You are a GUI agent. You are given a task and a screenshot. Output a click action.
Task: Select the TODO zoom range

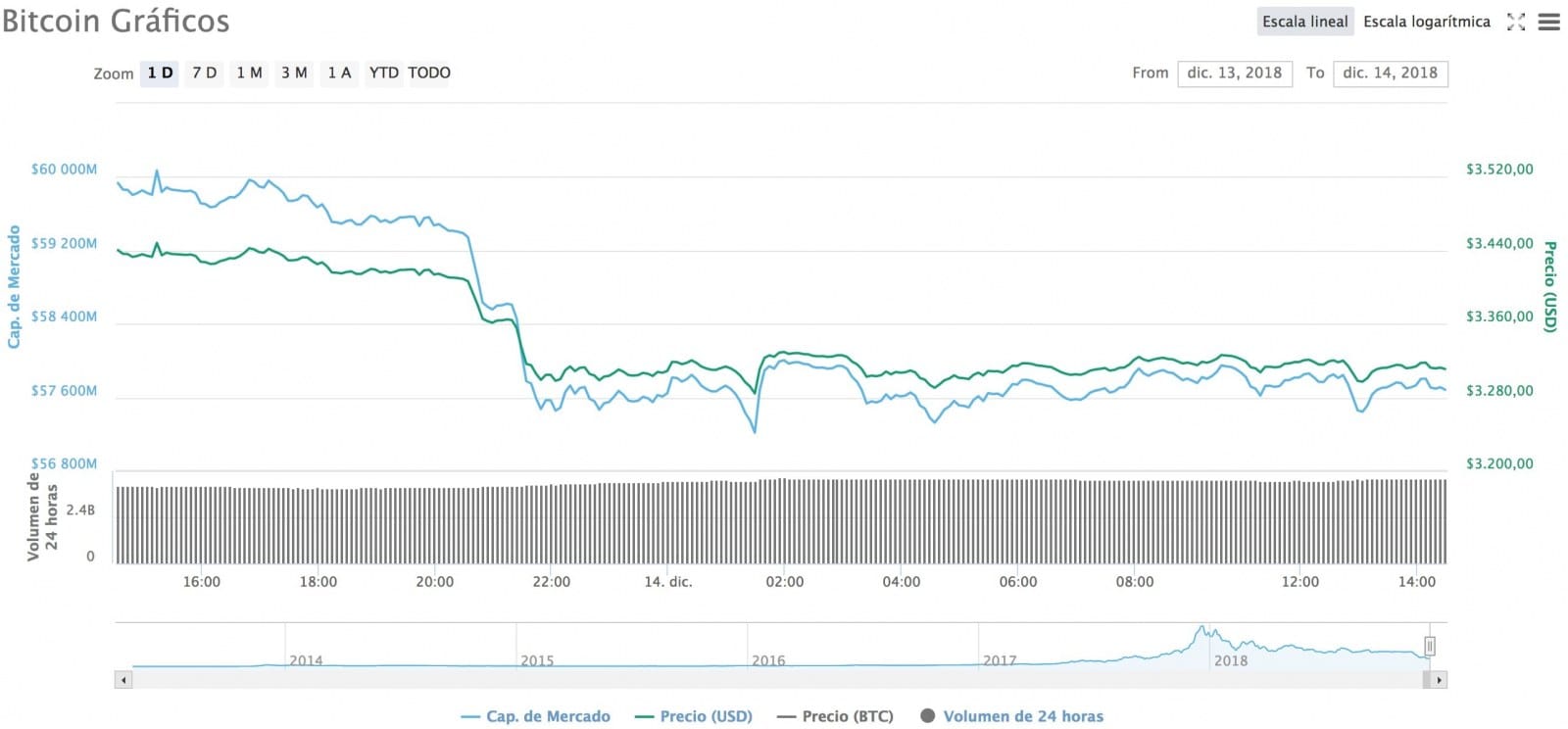point(429,73)
